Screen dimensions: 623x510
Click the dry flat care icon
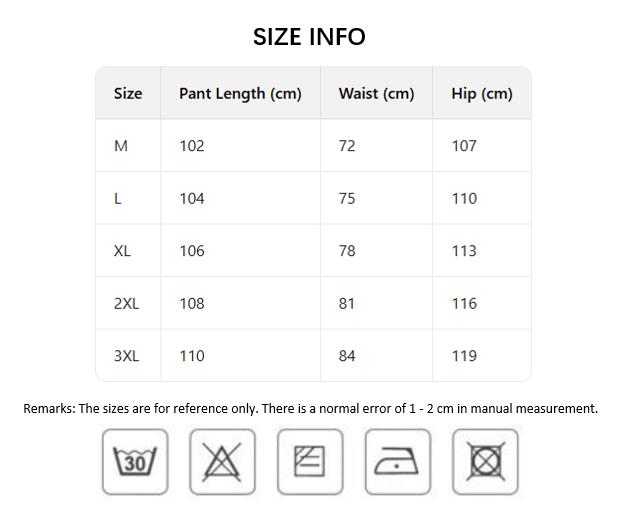tap(310, 462)
